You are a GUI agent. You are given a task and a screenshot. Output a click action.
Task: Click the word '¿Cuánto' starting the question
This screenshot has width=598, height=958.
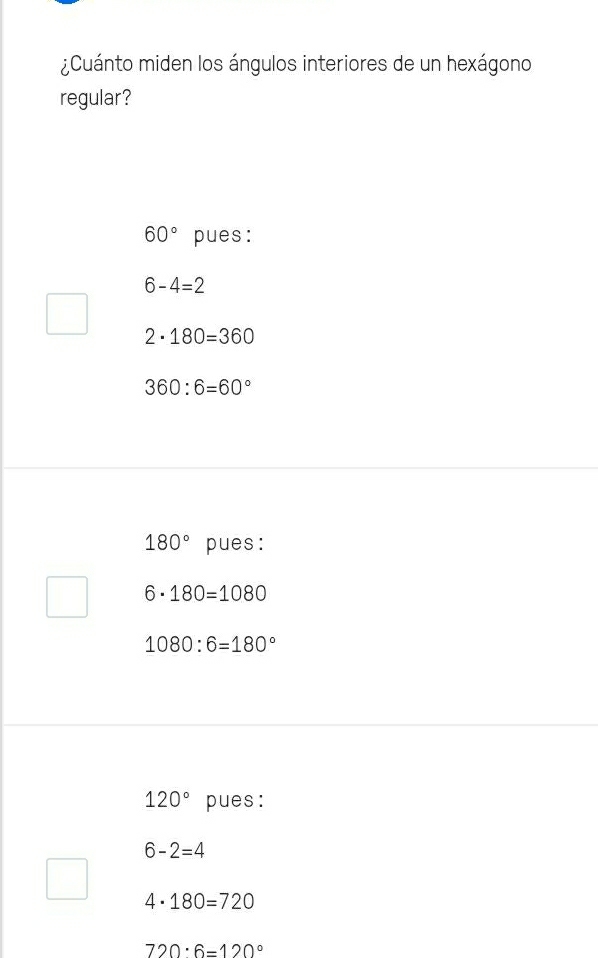(x=96, y=64)
